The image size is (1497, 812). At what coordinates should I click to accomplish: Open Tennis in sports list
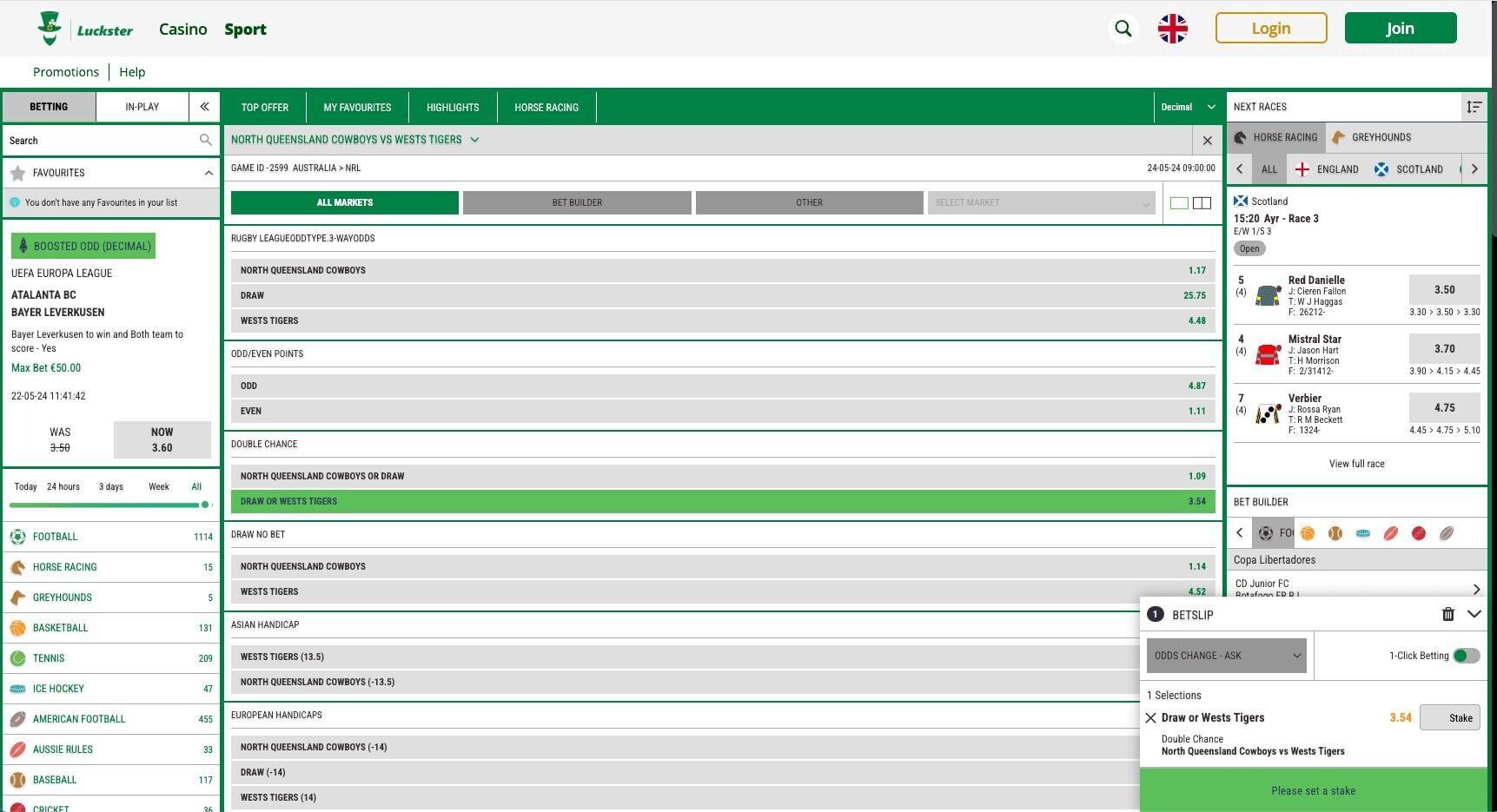pyautogui.click(x=111, y=658)
